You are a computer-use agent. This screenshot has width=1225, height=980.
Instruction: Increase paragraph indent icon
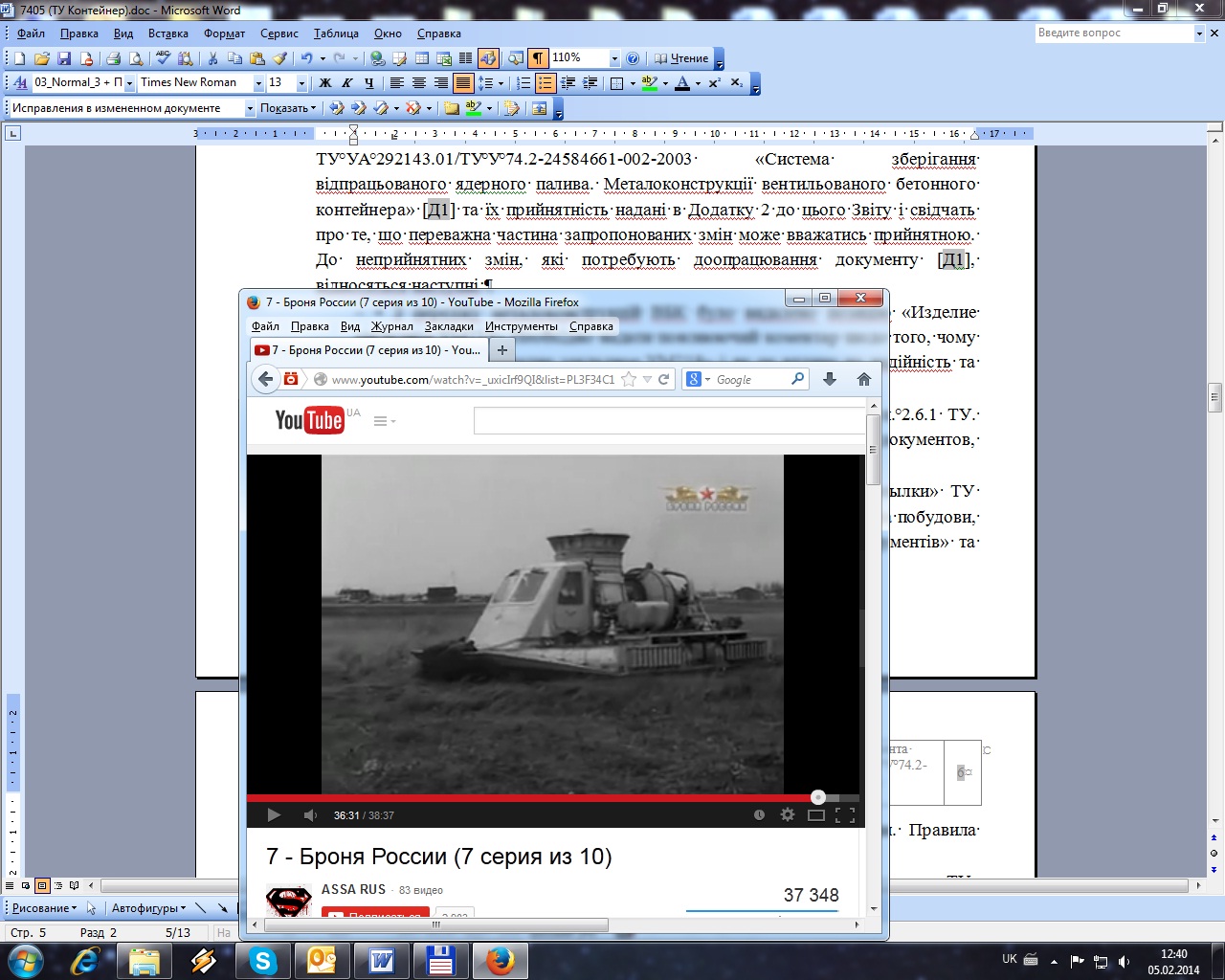point(590,83)
